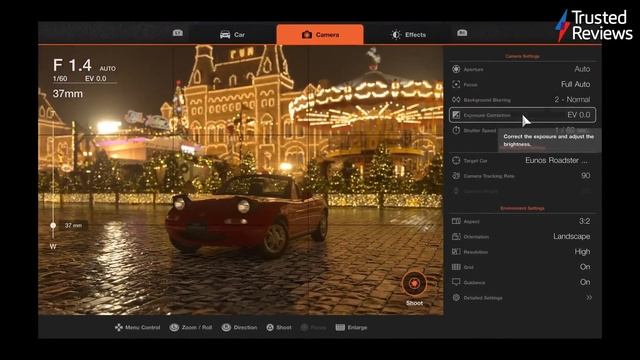Select the L1 shoulder icon before Car
The height and width of the screenshot is (360, 640).
coord(178,33)
